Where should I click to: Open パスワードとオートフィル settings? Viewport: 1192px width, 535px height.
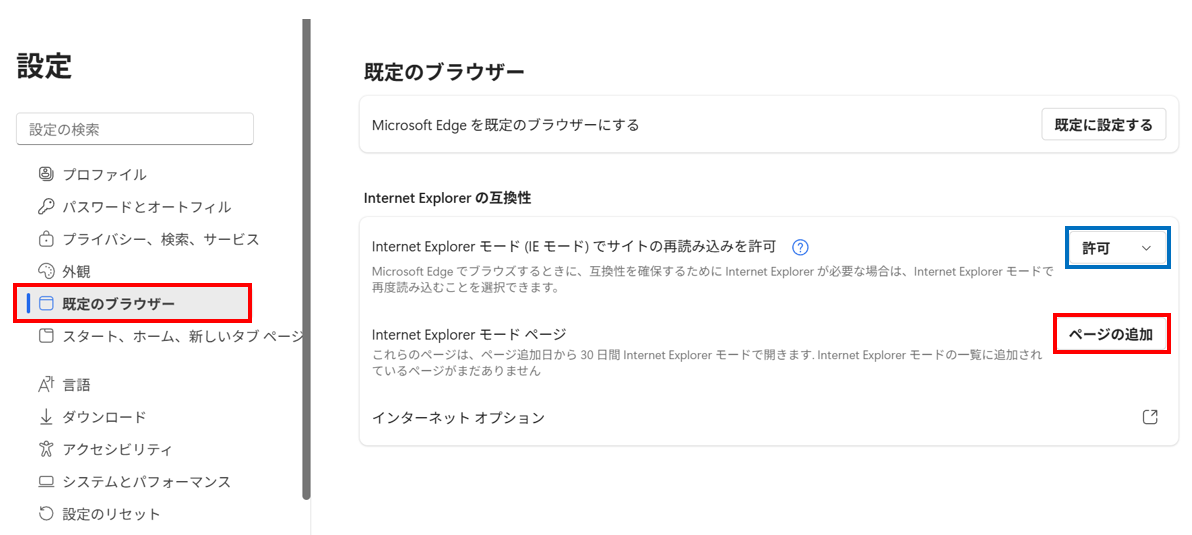point(147,207)
